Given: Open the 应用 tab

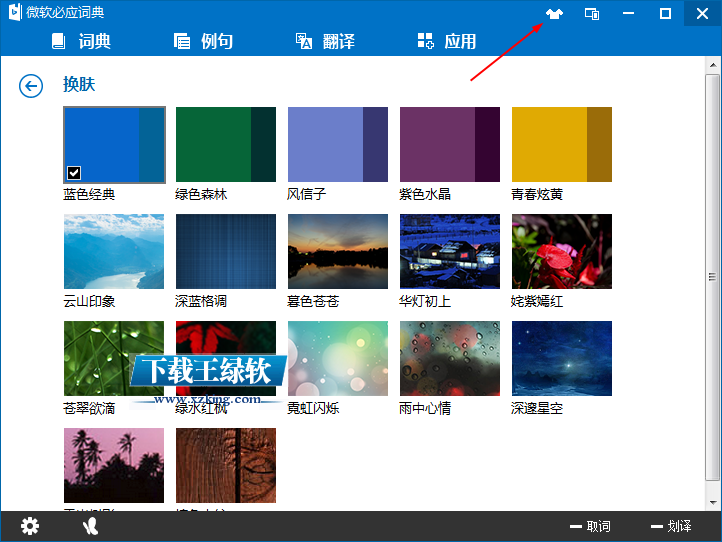Looking at the screenshot, I should click(447, 41).
